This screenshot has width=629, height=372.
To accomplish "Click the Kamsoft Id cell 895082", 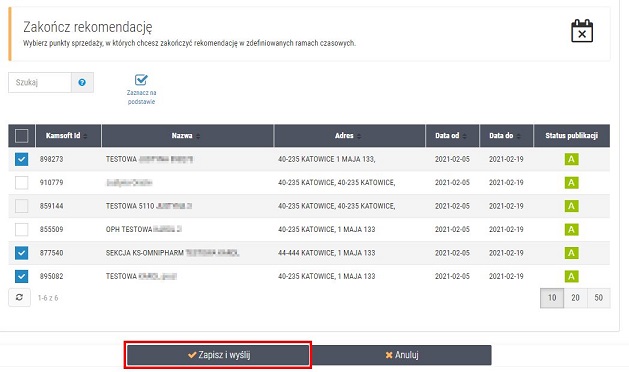I will 51,276.
